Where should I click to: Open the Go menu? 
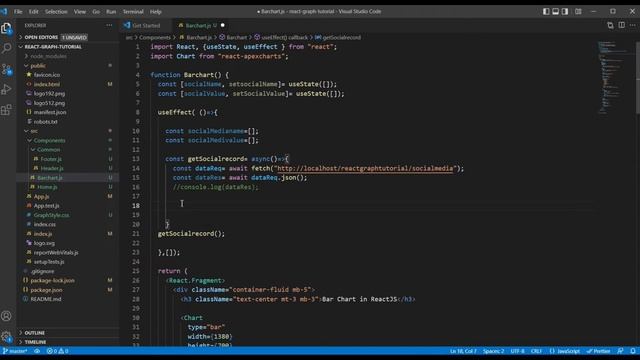point(96,11)
